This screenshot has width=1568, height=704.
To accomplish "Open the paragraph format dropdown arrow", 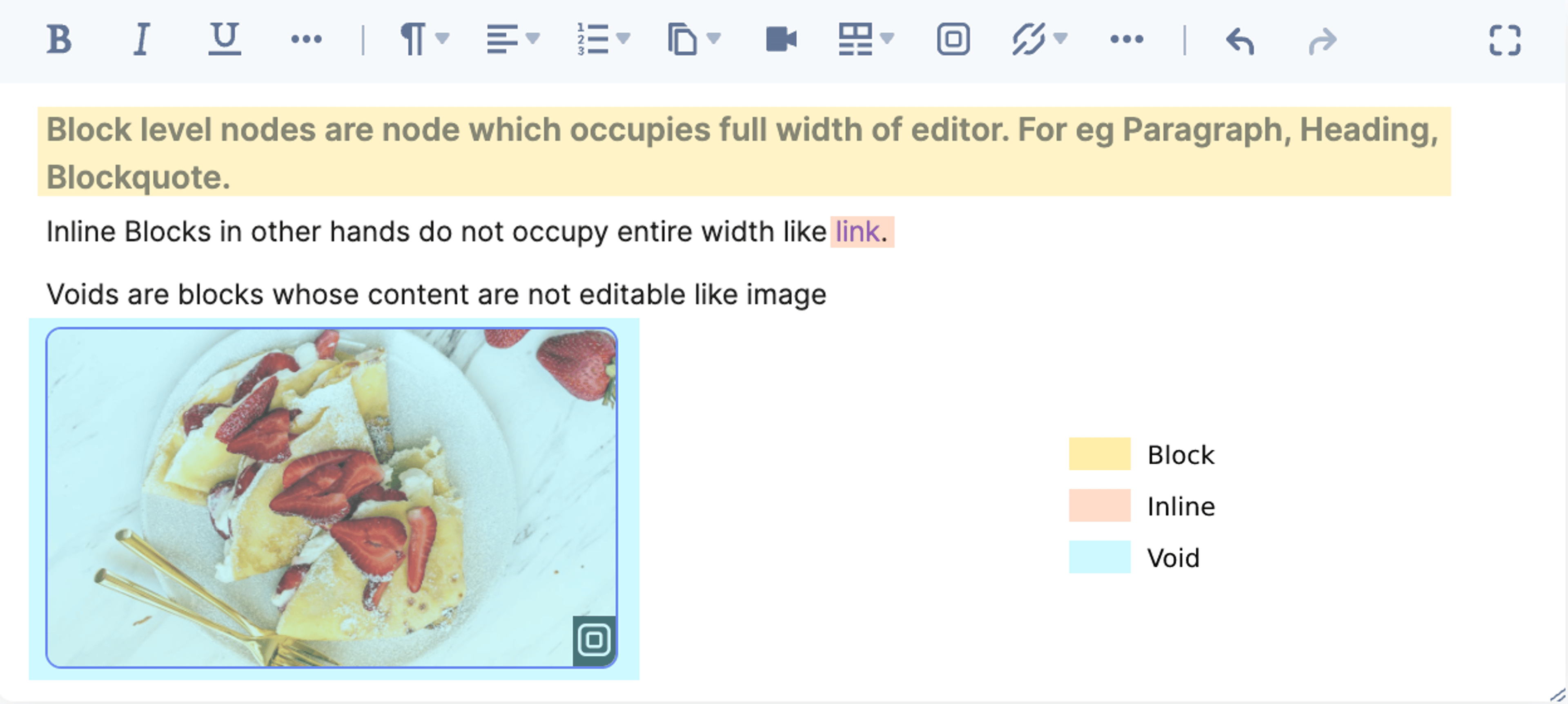I will pos(443,39).
